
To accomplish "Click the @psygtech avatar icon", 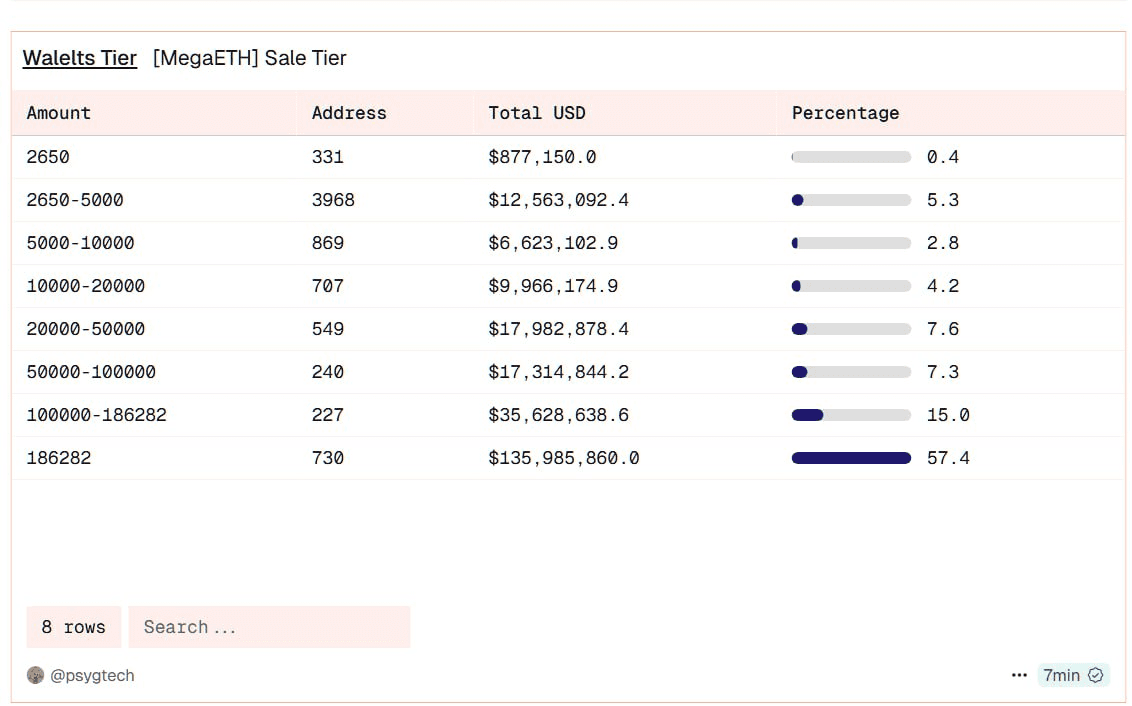I will coord(35,675).
